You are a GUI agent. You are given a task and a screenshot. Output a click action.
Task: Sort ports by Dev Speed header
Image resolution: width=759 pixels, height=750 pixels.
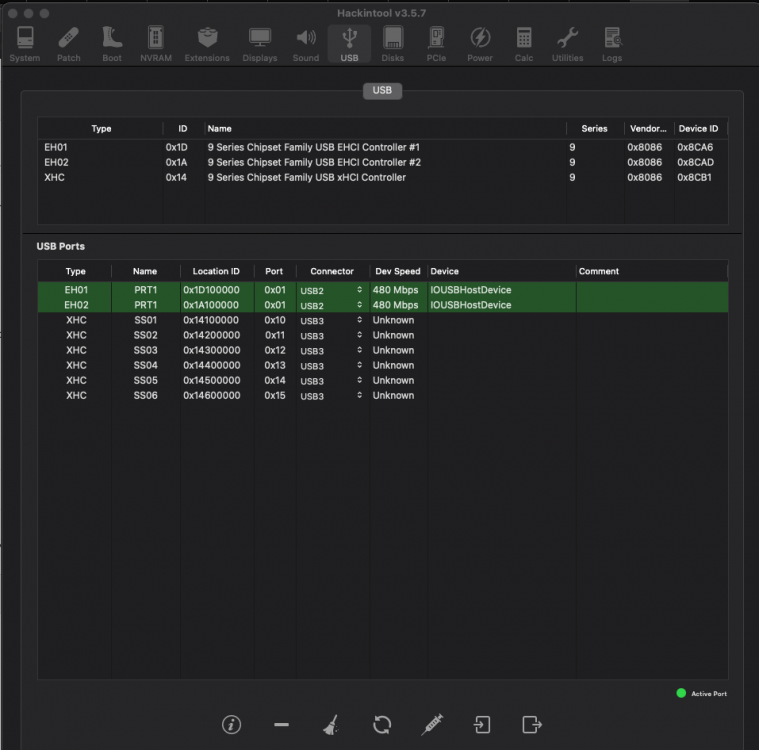(398, 271)
